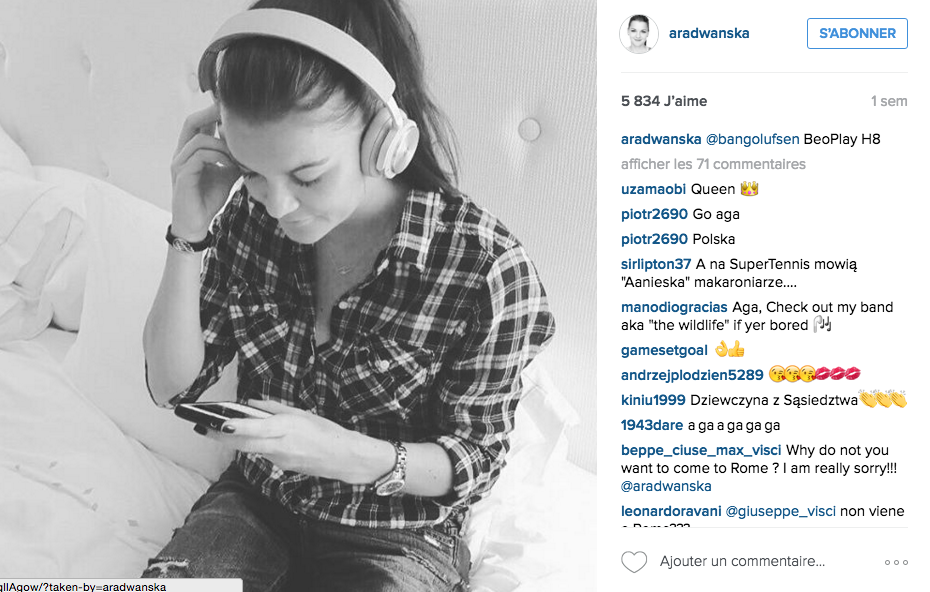Open leonardoravani commenter profile
930x592 pixels.
click(x=671, y=511)
